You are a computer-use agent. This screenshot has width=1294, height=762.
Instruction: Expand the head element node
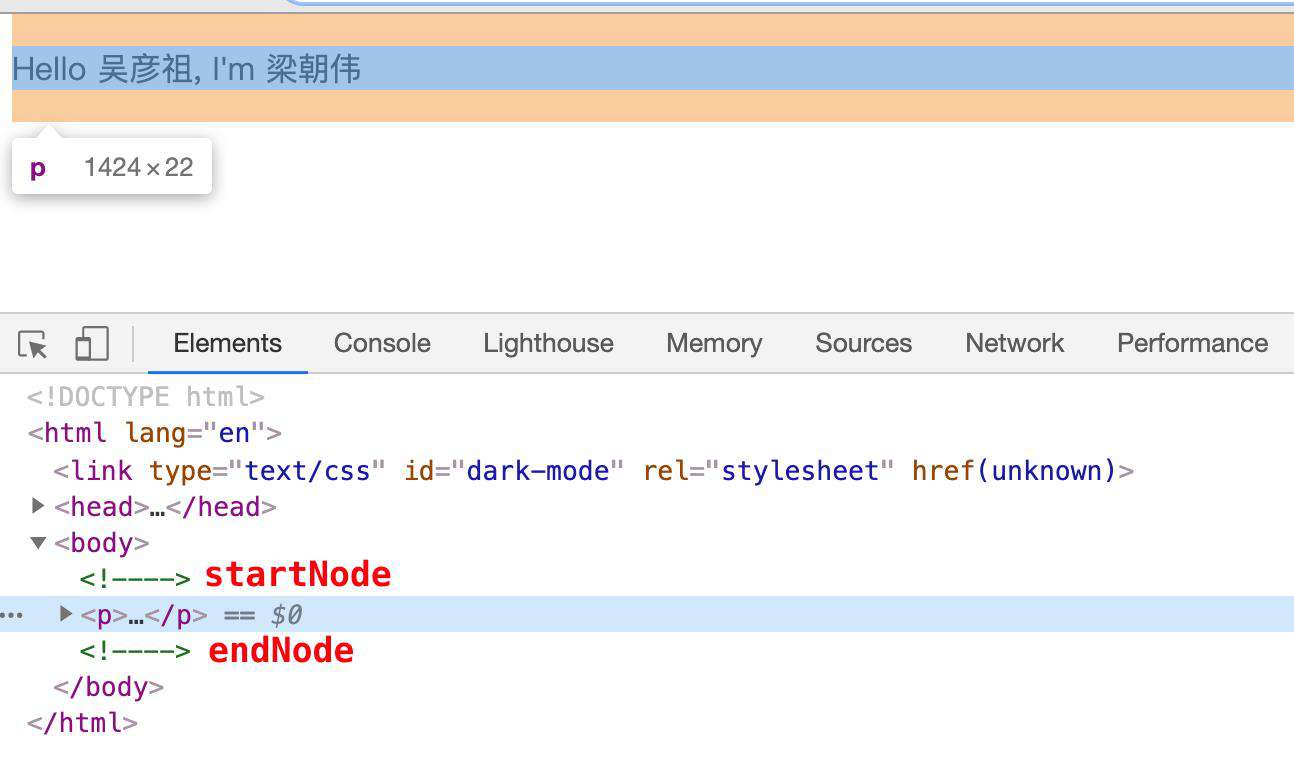[38, 506]
